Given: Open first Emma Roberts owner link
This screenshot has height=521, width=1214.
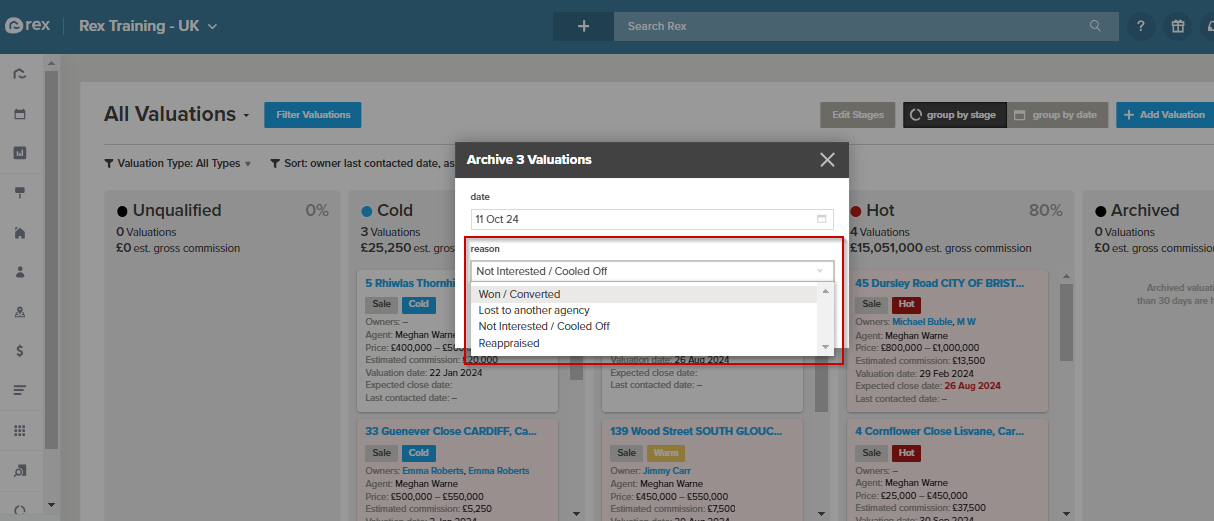Looking at the screenshot, I should [x=433, y=471].
